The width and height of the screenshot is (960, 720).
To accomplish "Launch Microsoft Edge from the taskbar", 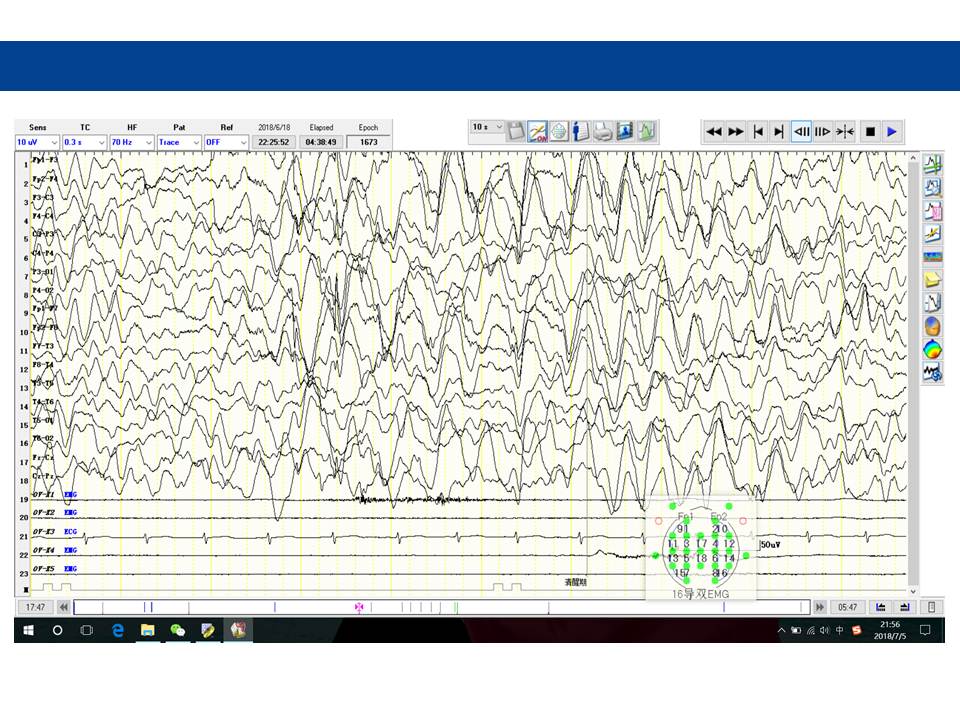I will point(118,630).
